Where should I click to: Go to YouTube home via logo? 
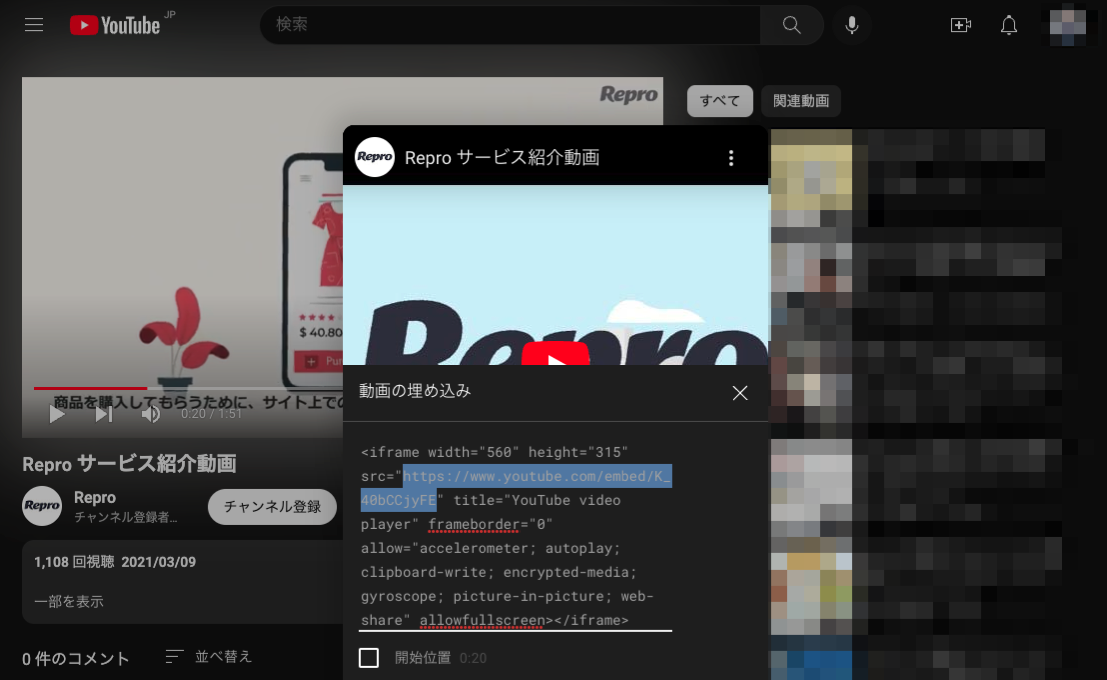[116, 25]
